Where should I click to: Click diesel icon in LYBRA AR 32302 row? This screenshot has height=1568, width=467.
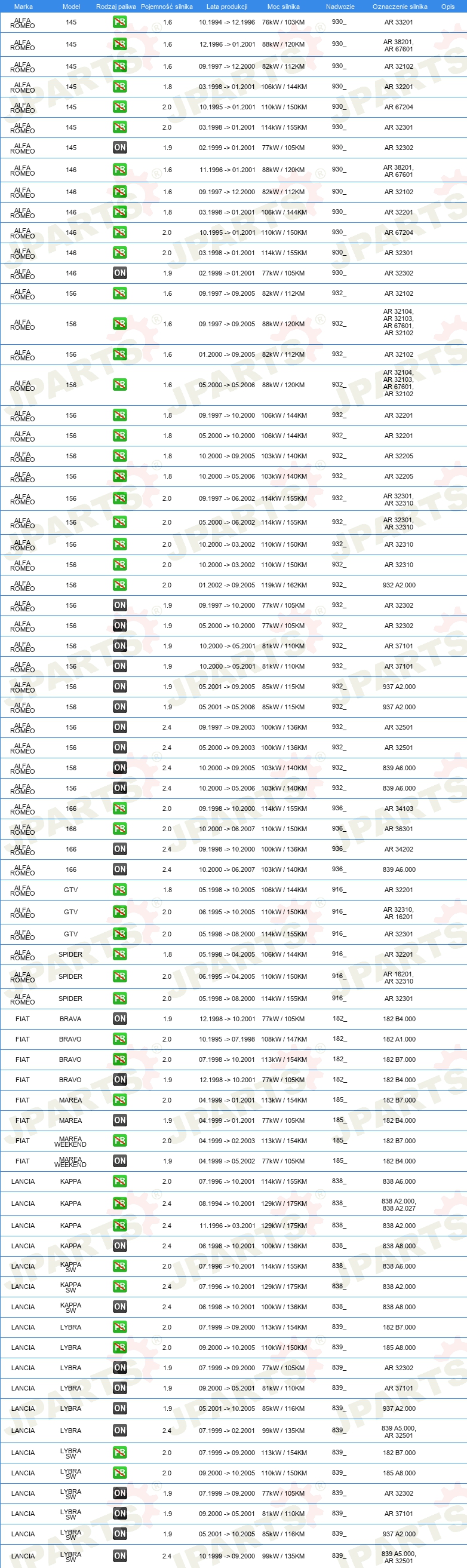coord(120,1367)
